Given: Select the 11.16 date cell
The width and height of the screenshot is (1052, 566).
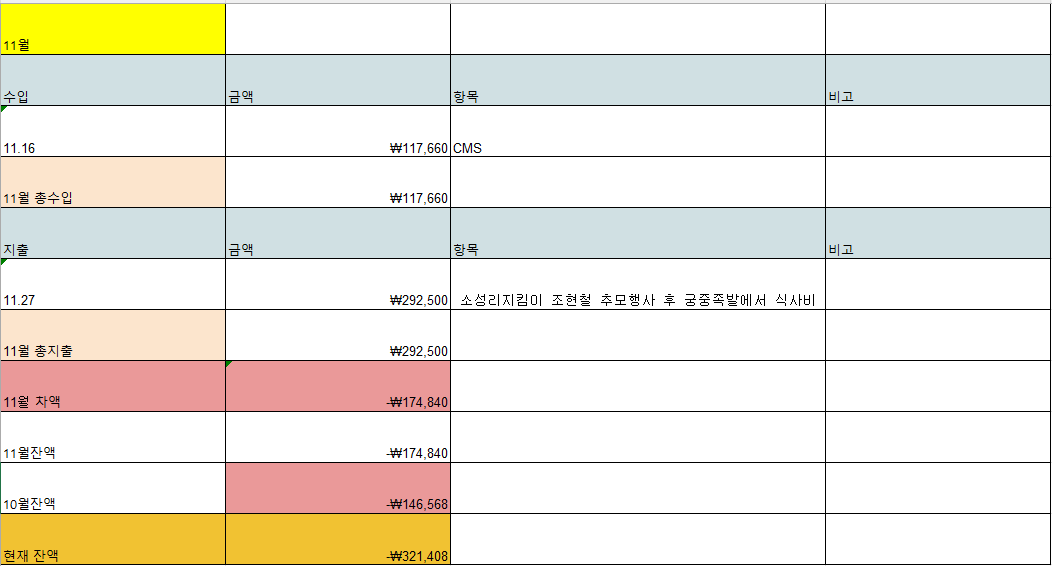Looking at the screenshot, I should (x=113, y=131).
